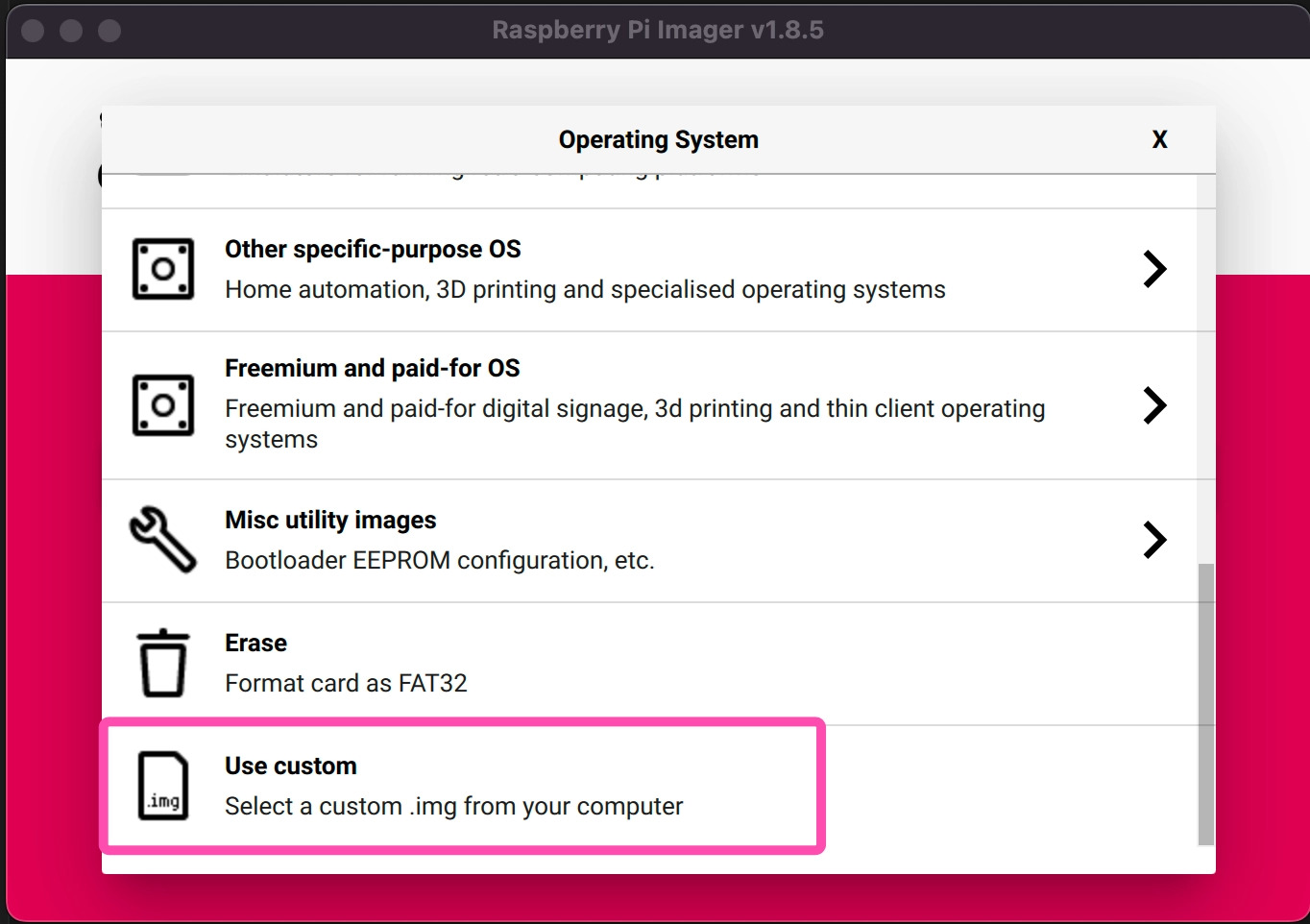This screenshot has height=924, width=1310.
Task: Click the red macOS close window button
Action: (33, 31)
